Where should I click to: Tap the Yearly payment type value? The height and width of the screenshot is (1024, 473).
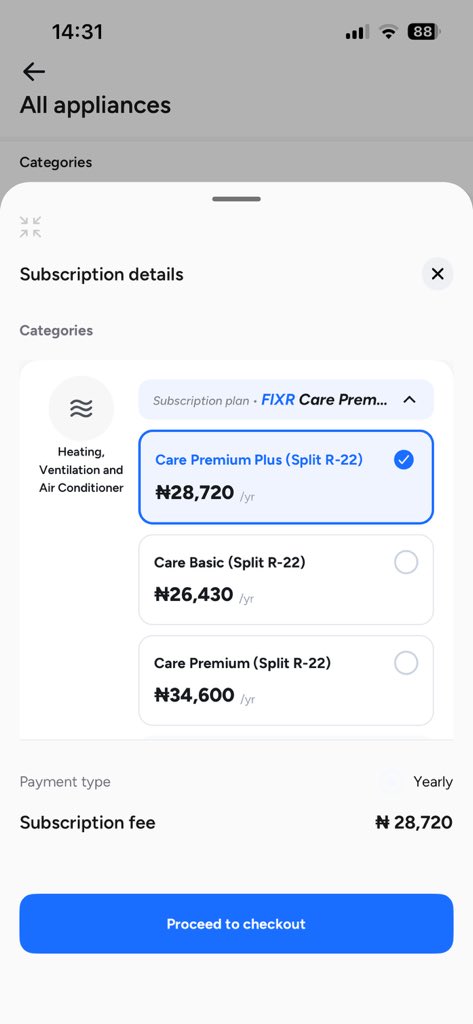pyautogui.click(x=432, y=782)
